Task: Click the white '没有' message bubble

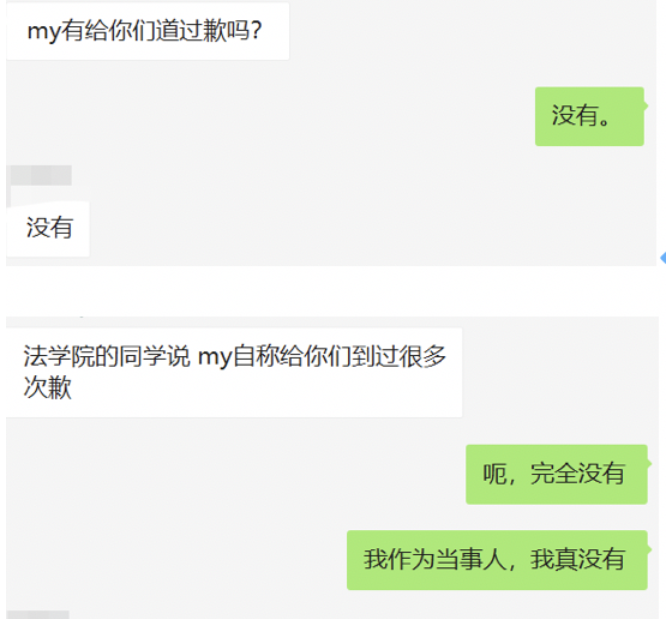Action: pos(48,229)
